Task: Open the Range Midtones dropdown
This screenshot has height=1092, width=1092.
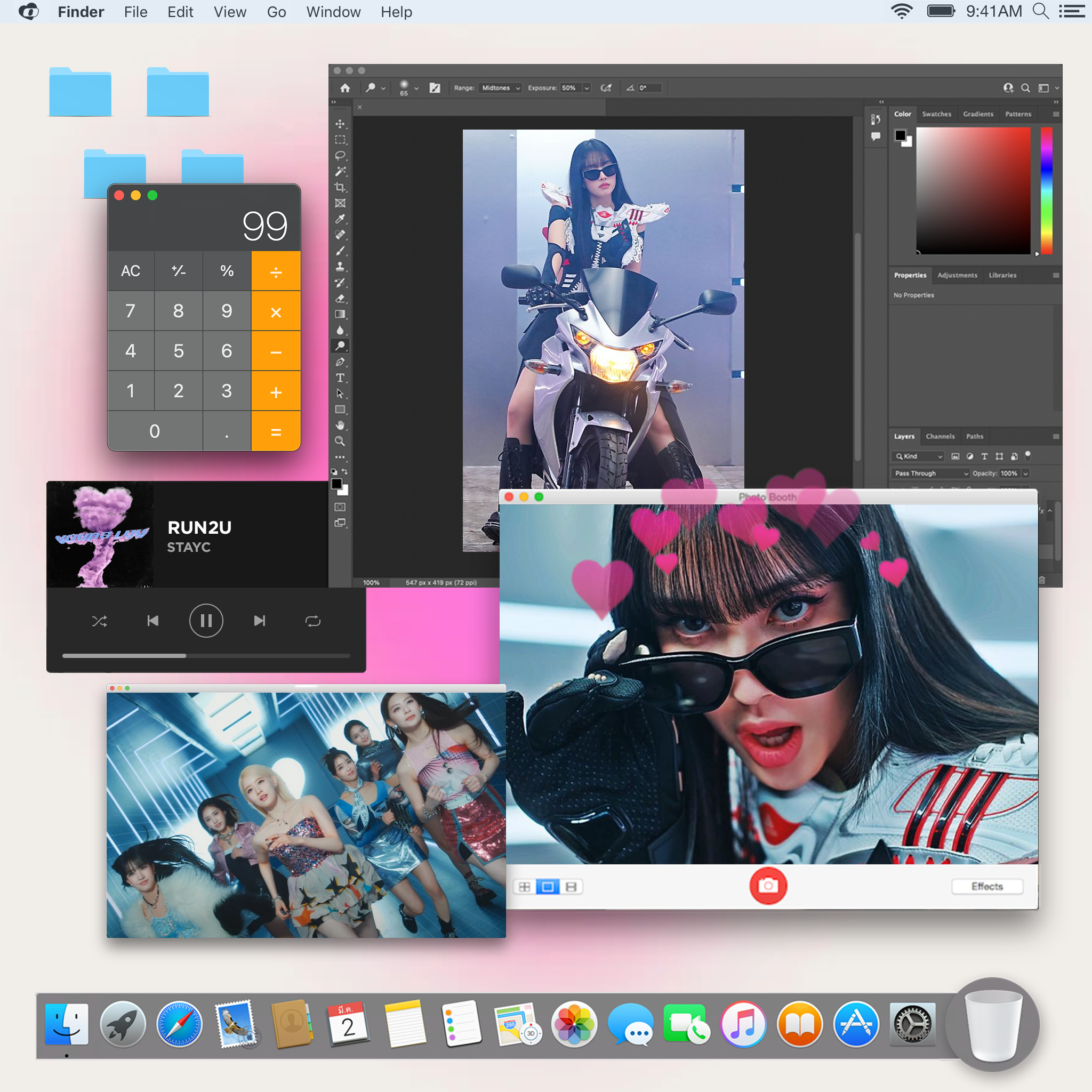Action: [x=500, y=88]
